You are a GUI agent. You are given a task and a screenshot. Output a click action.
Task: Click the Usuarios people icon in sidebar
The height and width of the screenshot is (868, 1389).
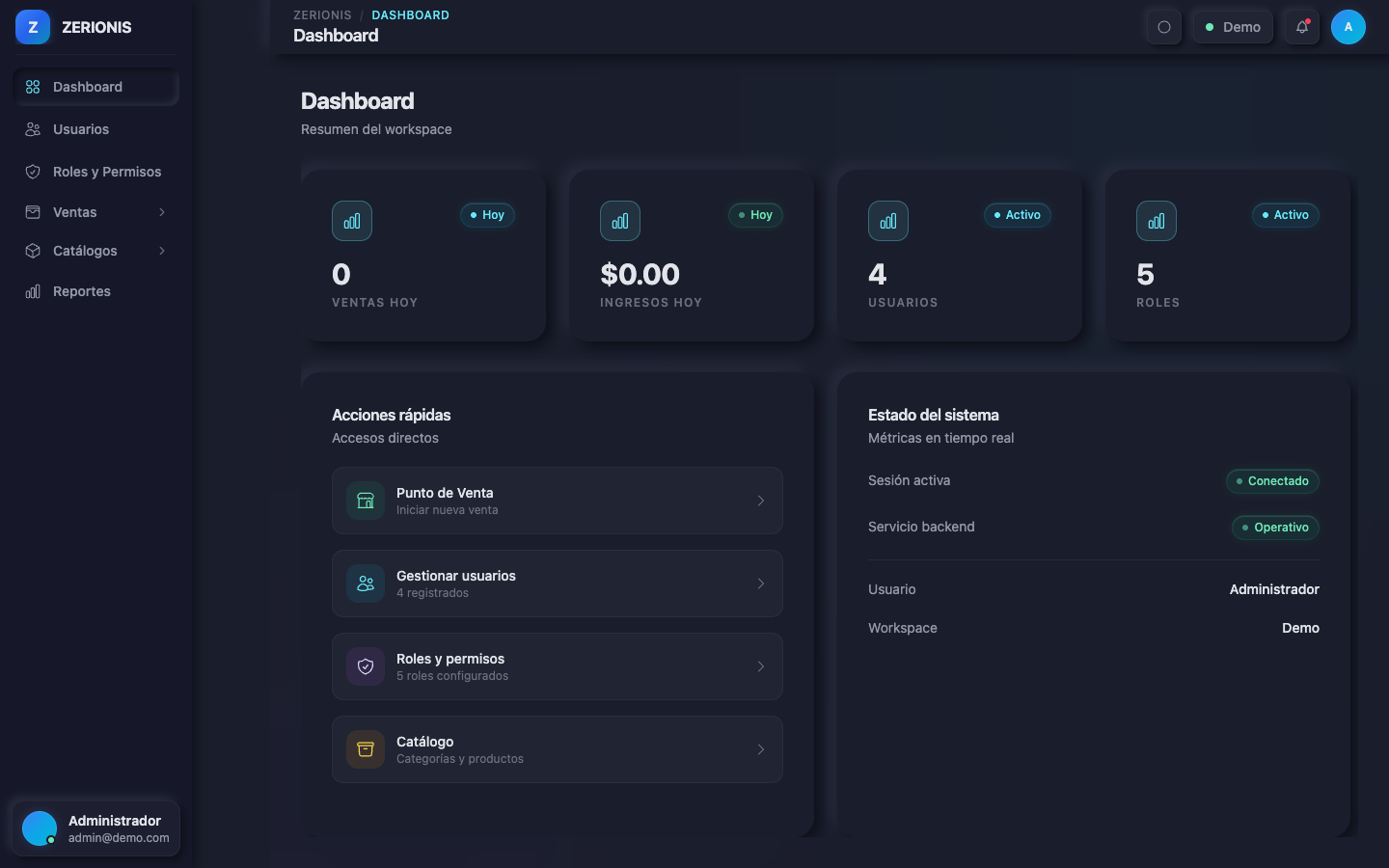pos(33,129)
